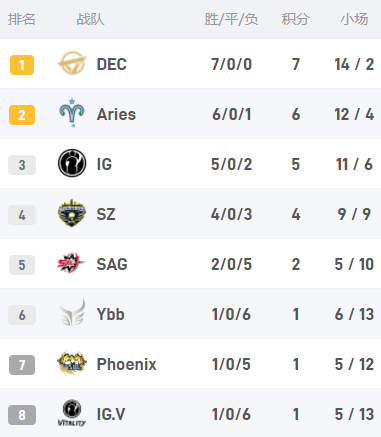Click the SAG team logo

coord(71,263)
